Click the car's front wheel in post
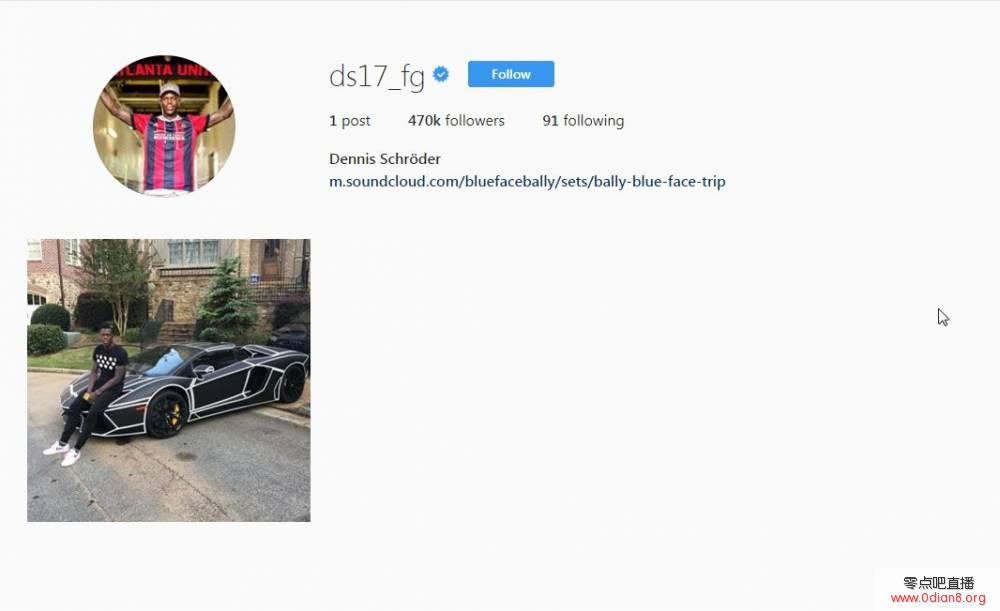Viewport: 1000px width, 611px height. click(x=166, y=414)
